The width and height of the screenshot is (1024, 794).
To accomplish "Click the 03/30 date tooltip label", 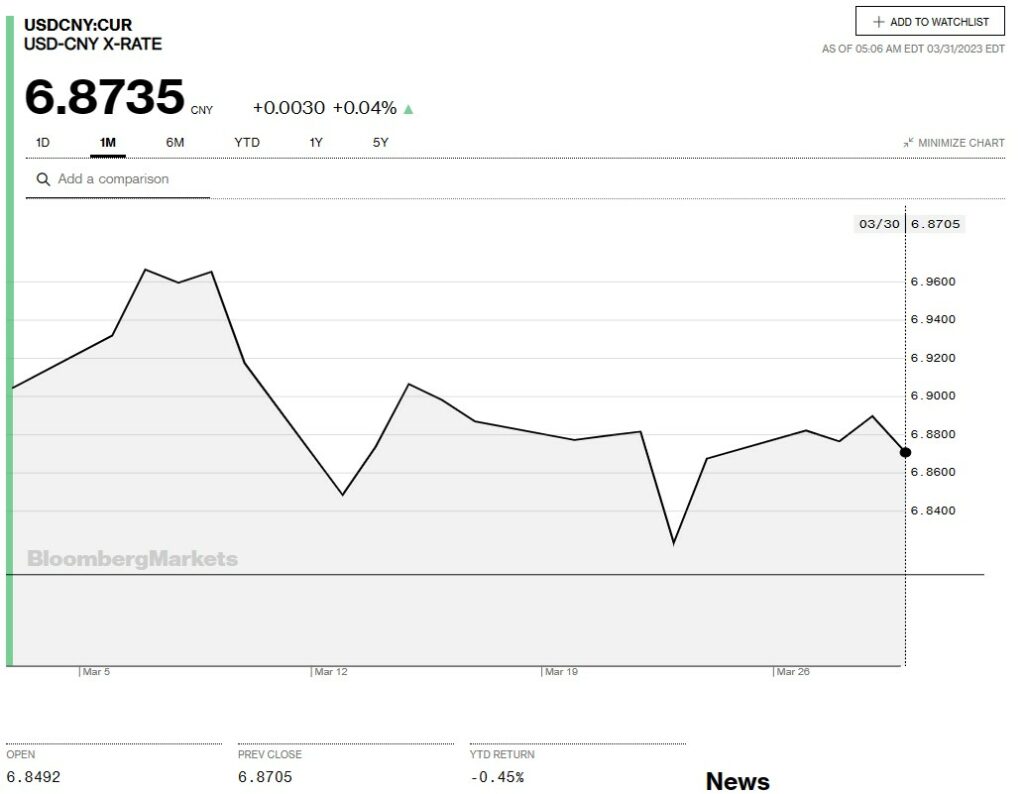I will point(879,224).
